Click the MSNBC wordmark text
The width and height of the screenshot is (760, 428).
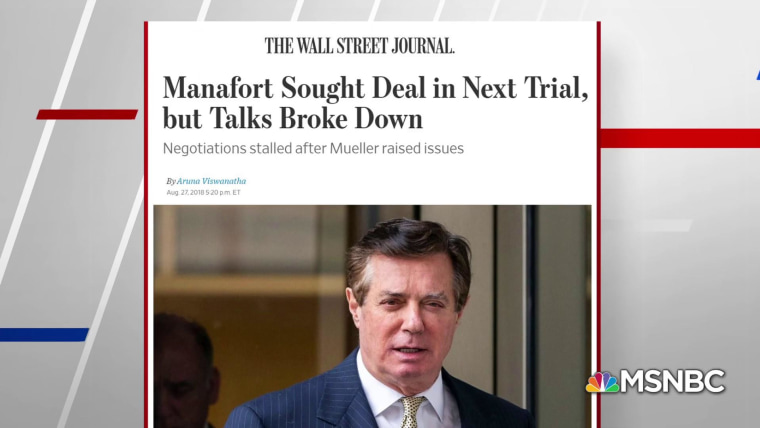pos(672,382)
